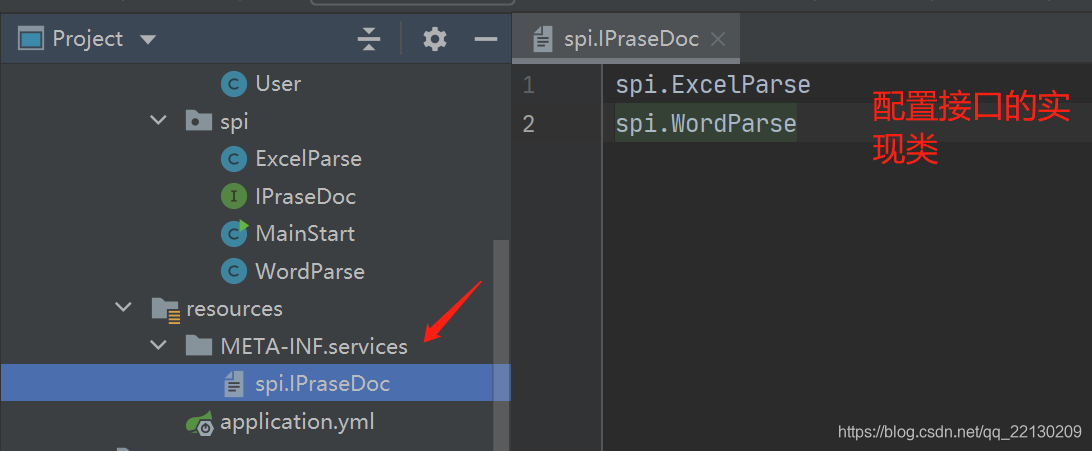
Task: Click line number 1 in gutter
Action: 529,86
